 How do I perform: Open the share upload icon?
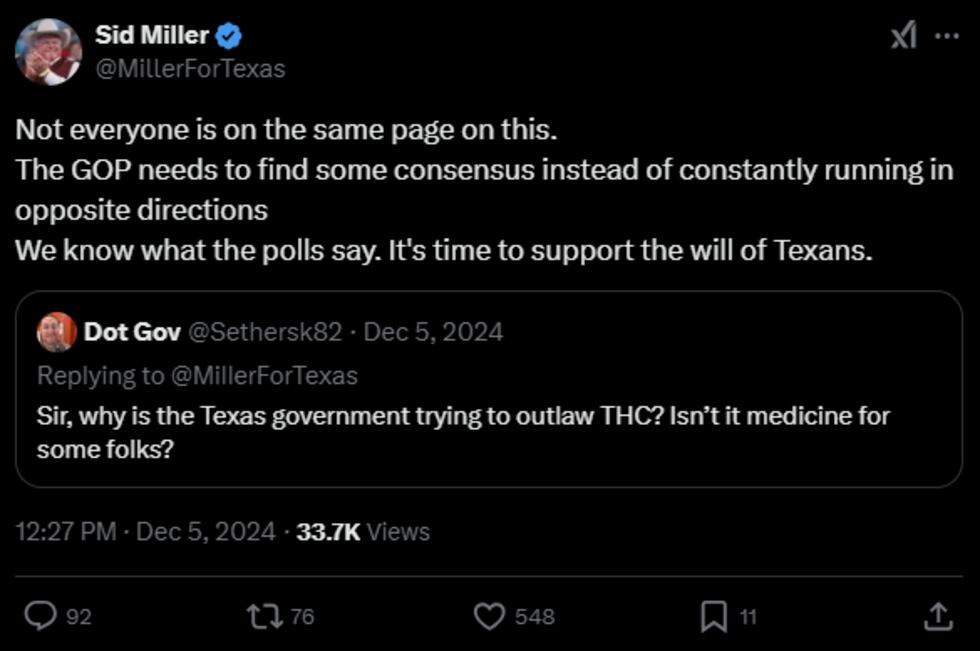click(x=937, y=616)
